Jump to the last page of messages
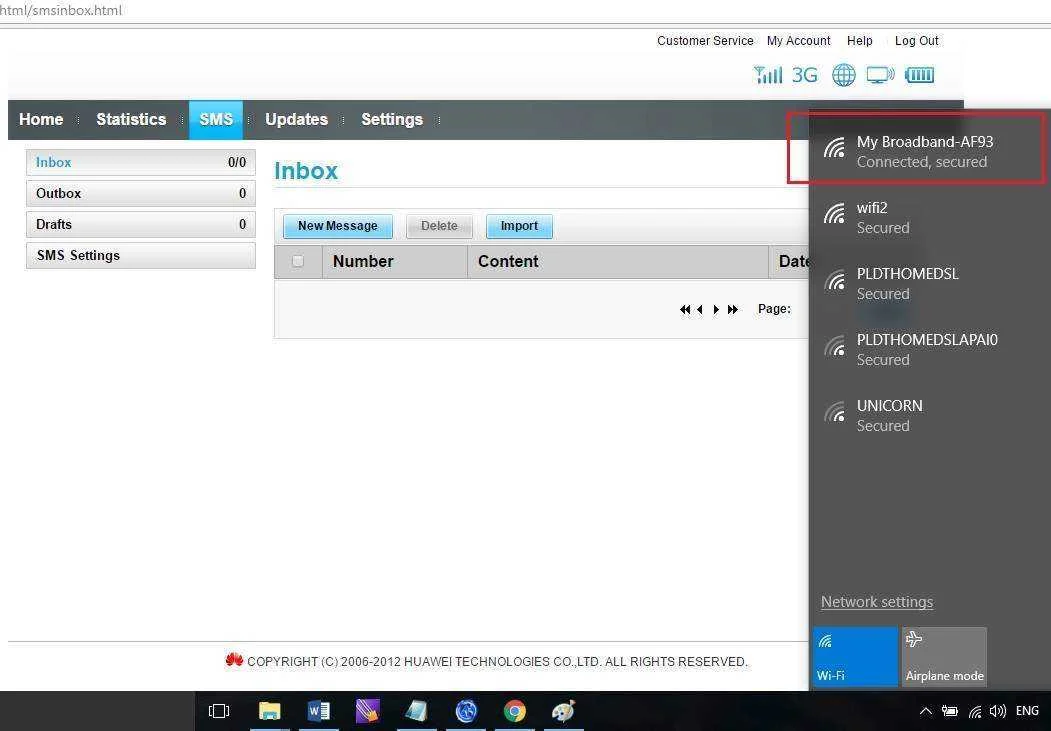Viewport: 1051px width, 731px height. click(x=733, y=310)
